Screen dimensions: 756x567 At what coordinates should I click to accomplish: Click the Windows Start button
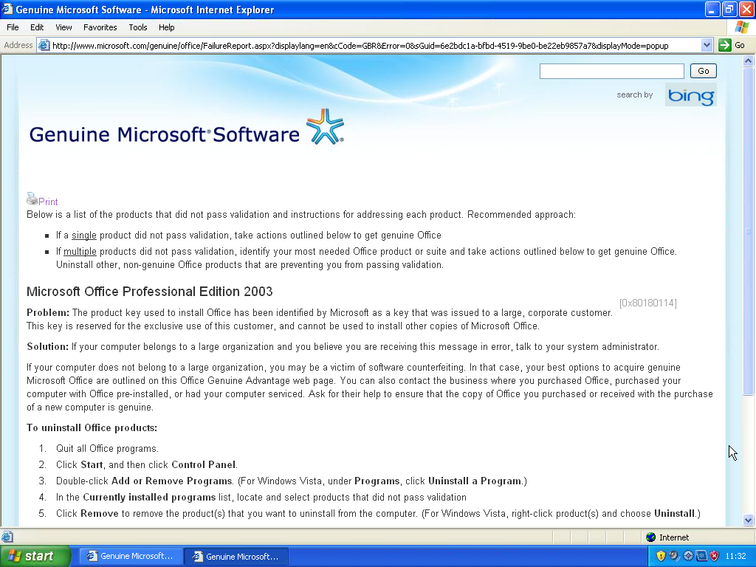tap(35, 556)
